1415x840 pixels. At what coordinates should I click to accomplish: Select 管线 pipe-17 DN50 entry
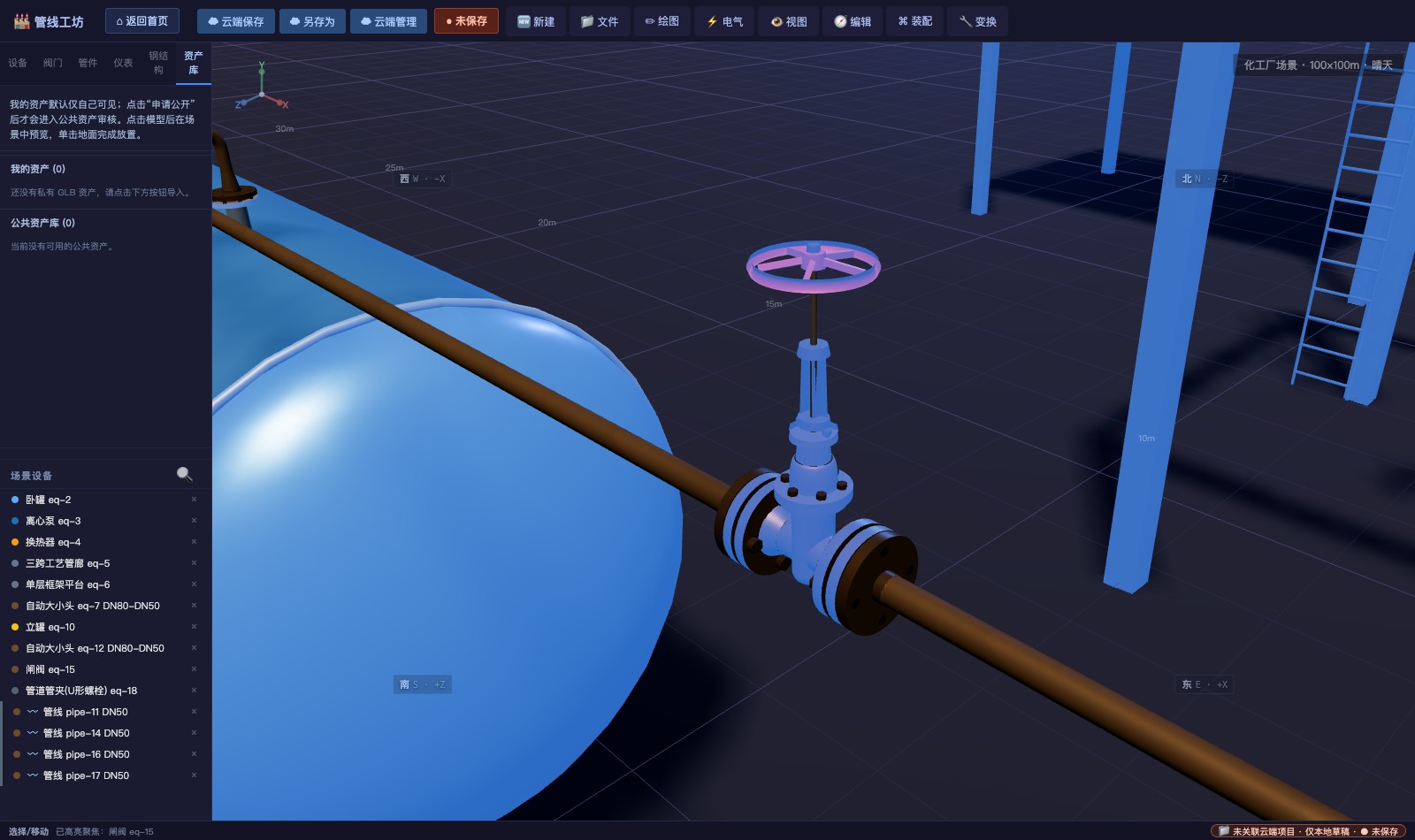point(105,775)
